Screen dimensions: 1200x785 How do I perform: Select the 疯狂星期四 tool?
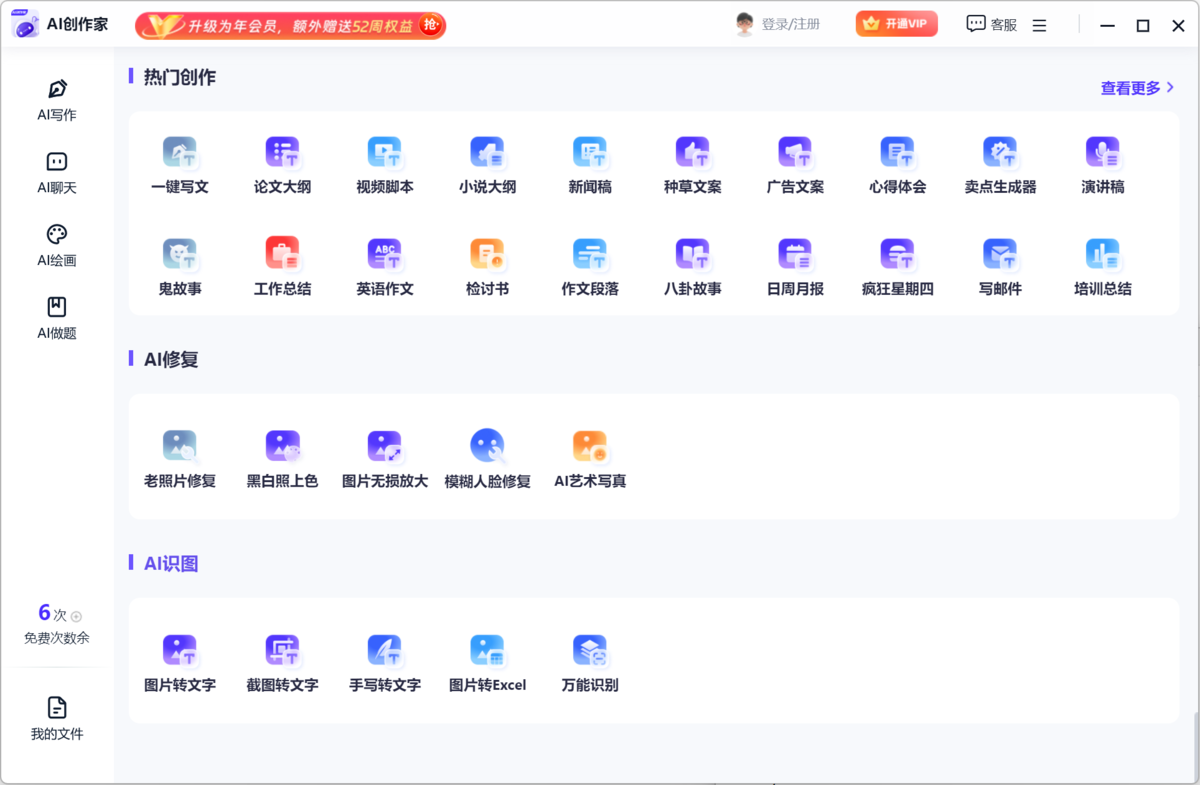897,264
